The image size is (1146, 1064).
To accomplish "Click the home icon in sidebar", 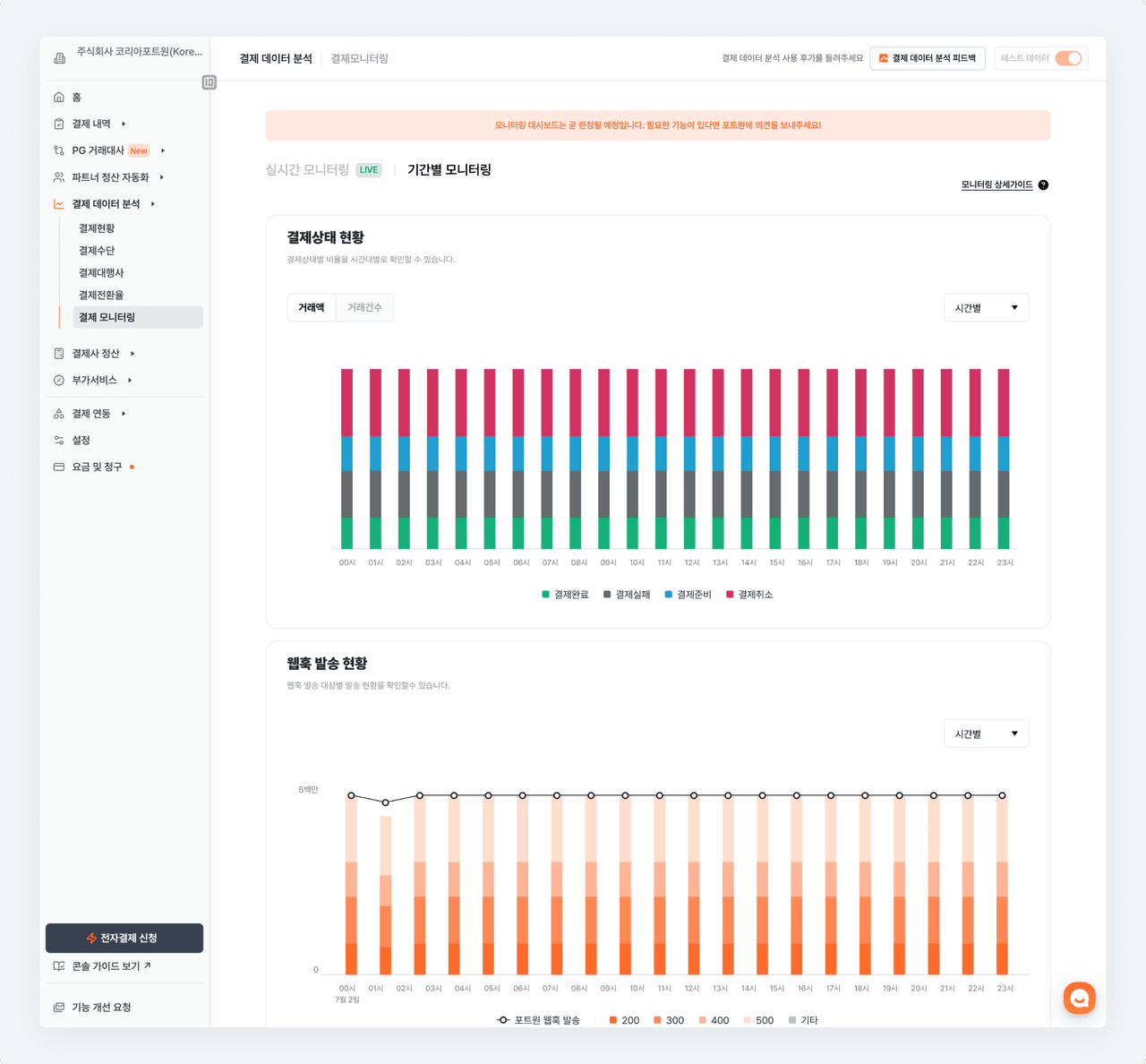I will 59,97.
